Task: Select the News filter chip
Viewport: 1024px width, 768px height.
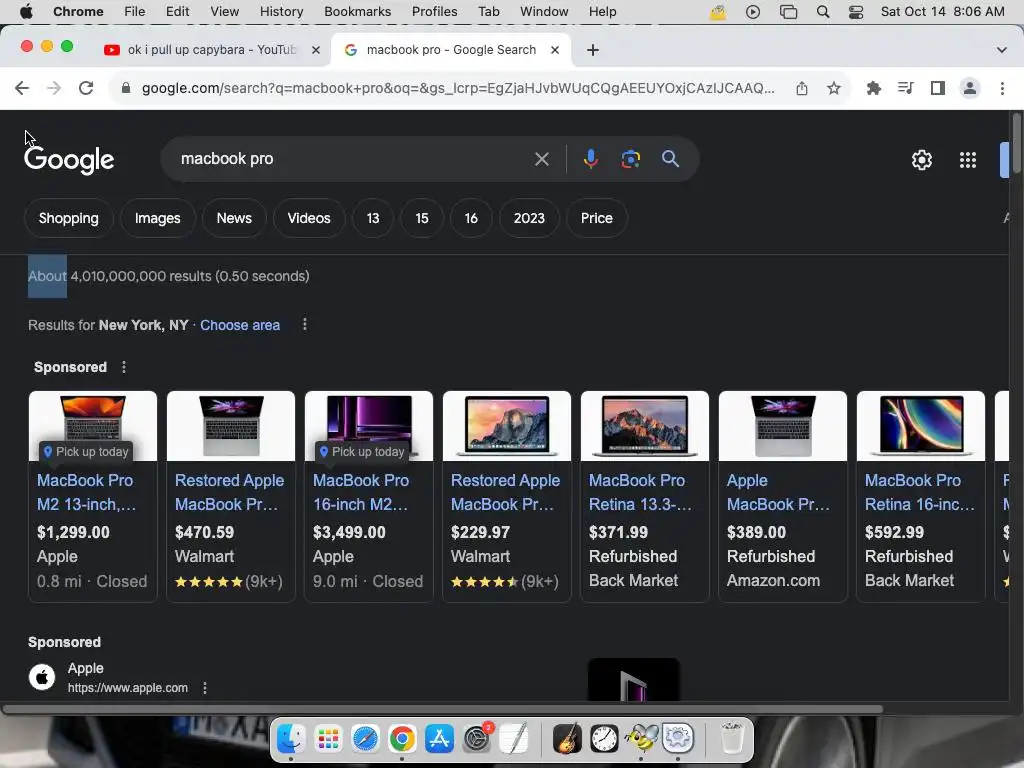Action: click(234, 218)
